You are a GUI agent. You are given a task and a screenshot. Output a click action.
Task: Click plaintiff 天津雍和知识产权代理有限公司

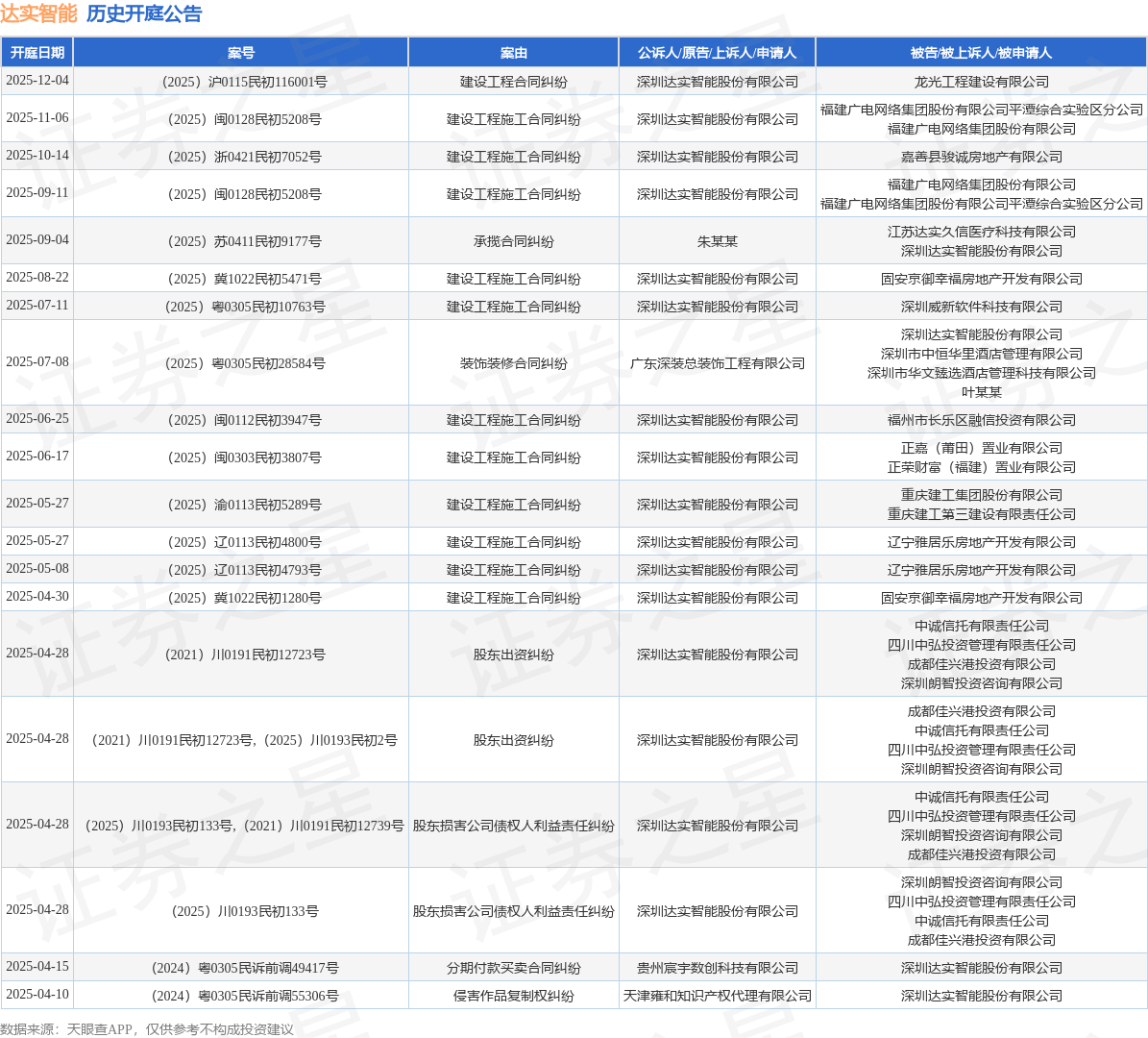coord(717,997)
